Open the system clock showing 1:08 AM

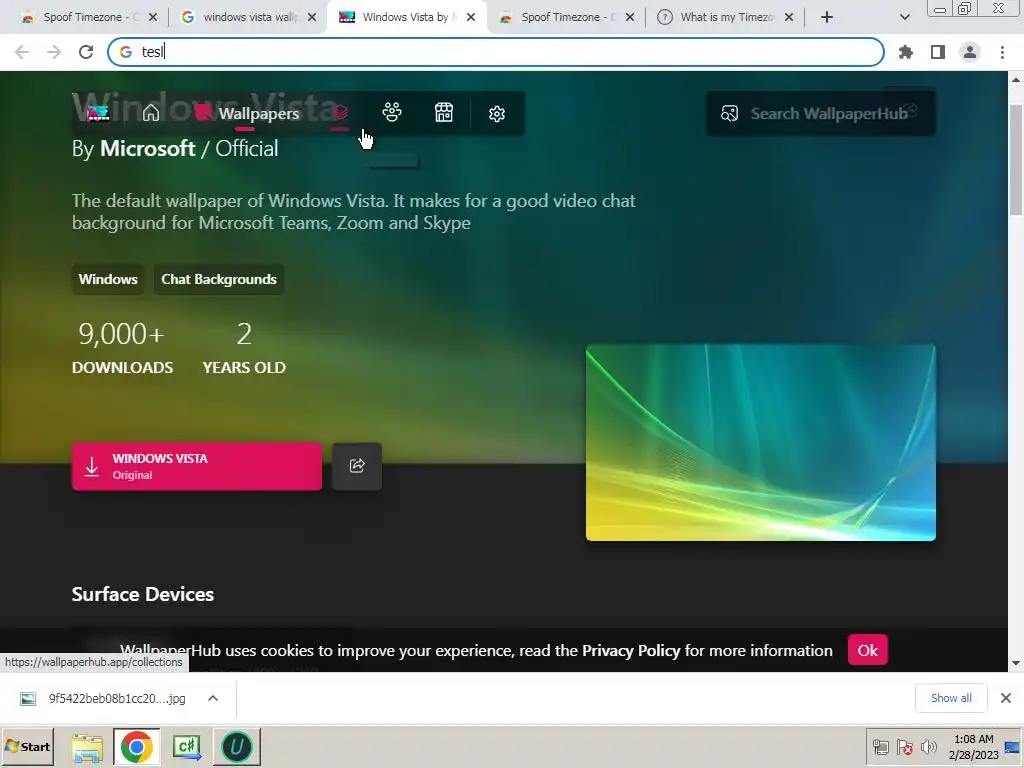tap(974, 747)
